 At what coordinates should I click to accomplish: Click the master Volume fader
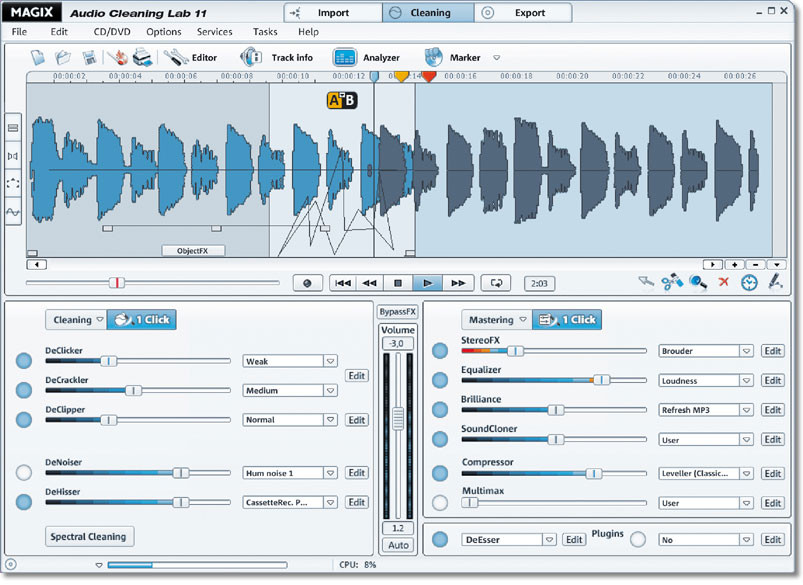tap(398, 418)
